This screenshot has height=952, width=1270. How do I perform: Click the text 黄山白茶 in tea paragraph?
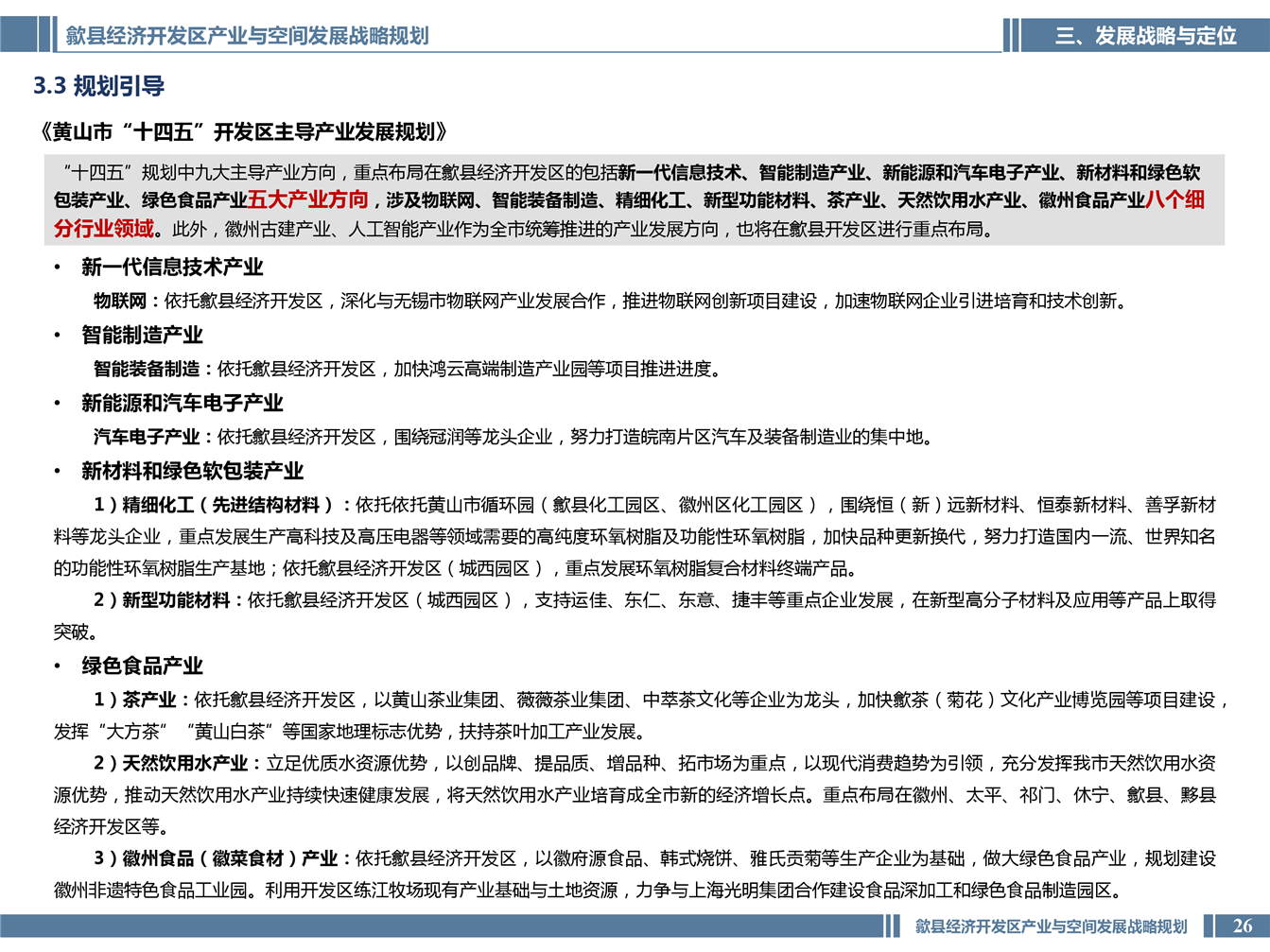(x=230, y=732)
